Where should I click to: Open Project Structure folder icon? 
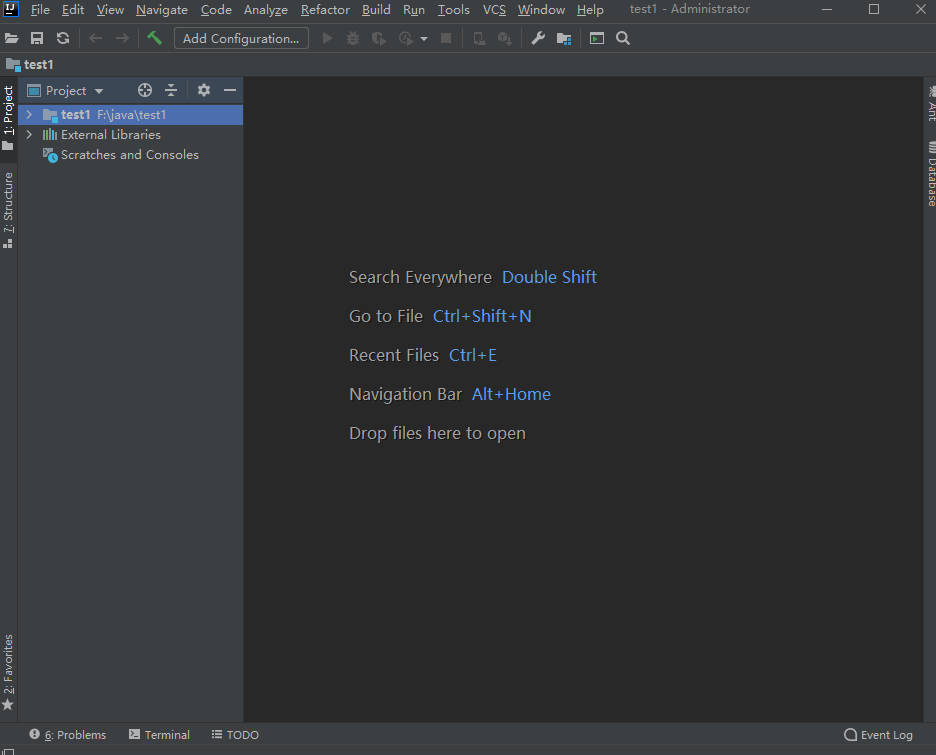[x=564, y=39]
